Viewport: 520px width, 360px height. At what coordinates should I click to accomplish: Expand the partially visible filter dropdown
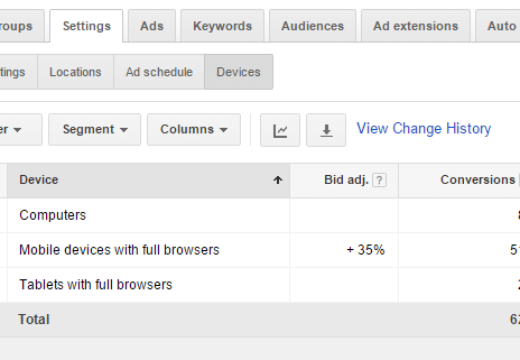pos(21,130)
